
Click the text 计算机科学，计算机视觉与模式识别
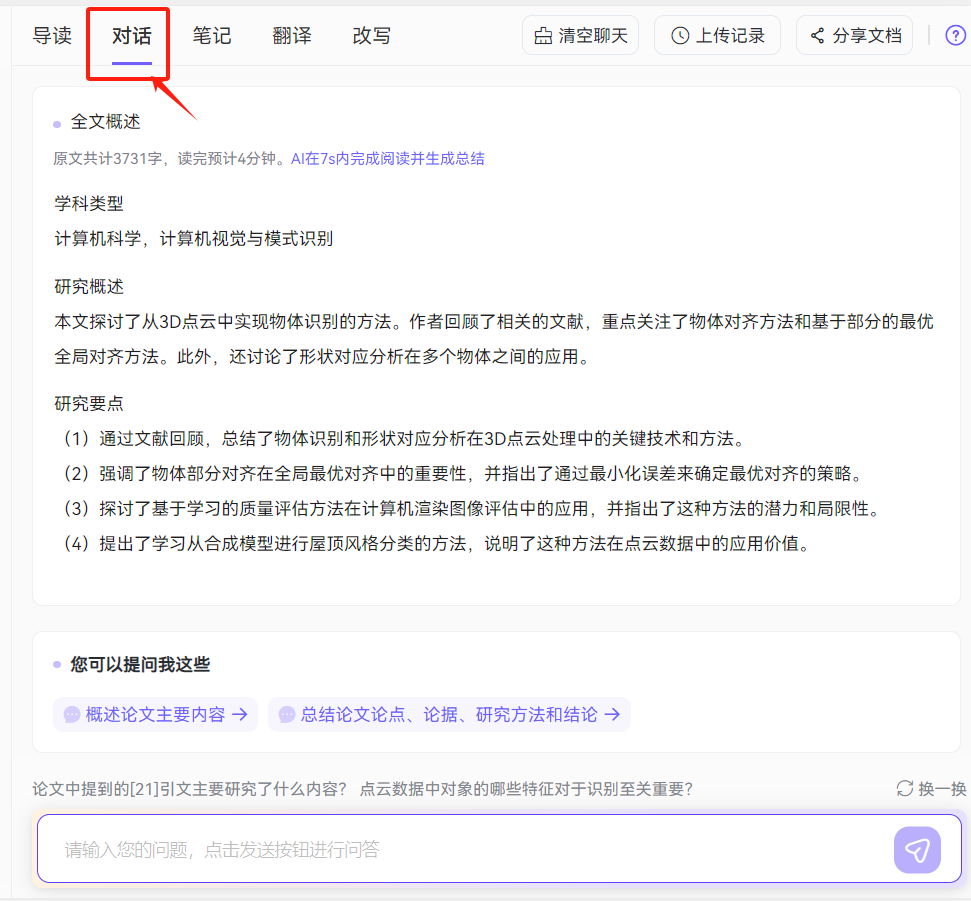pos(194,238)
